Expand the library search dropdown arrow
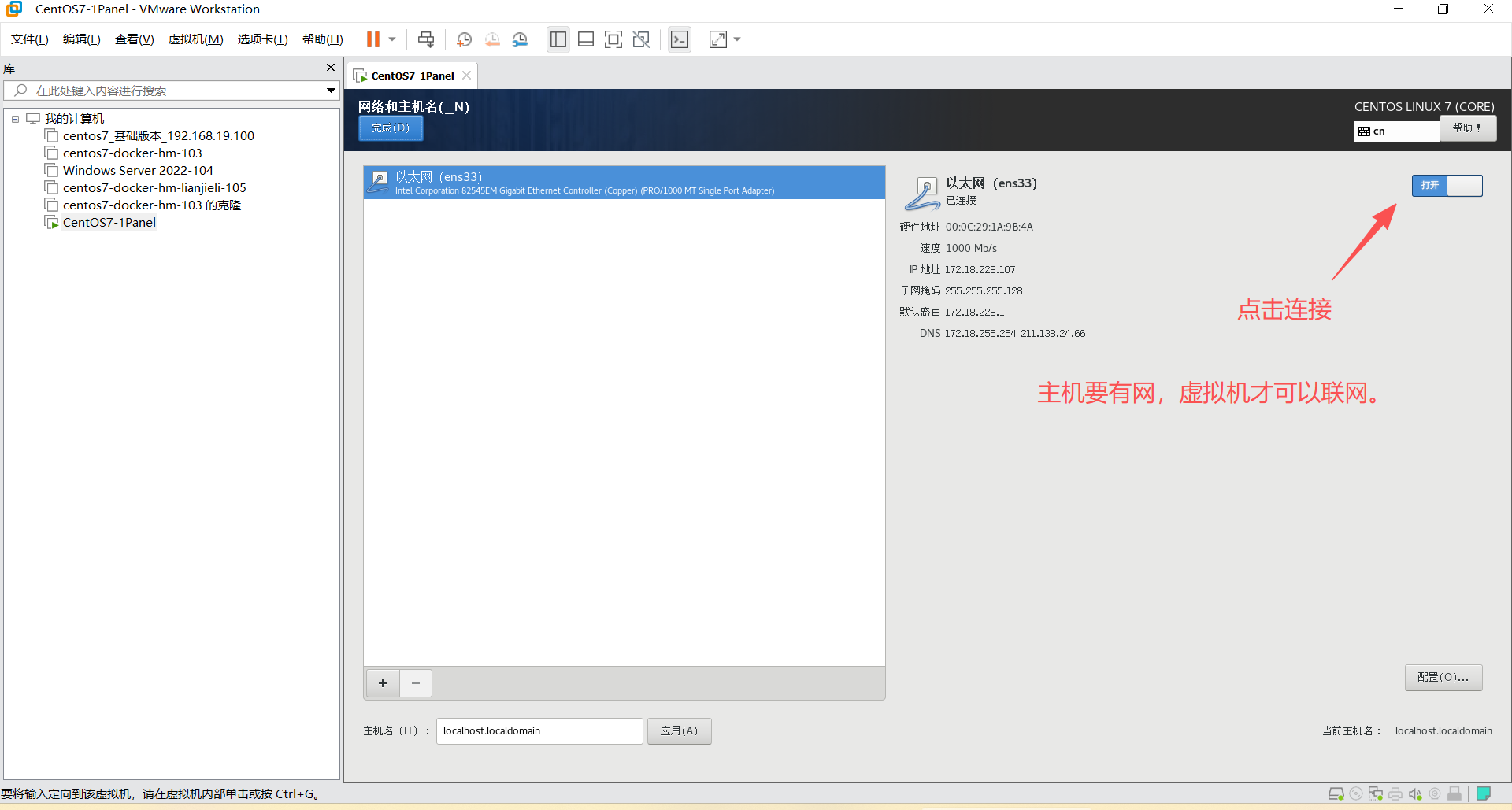This screenshot has height=810, width=1512. (332, 91)
